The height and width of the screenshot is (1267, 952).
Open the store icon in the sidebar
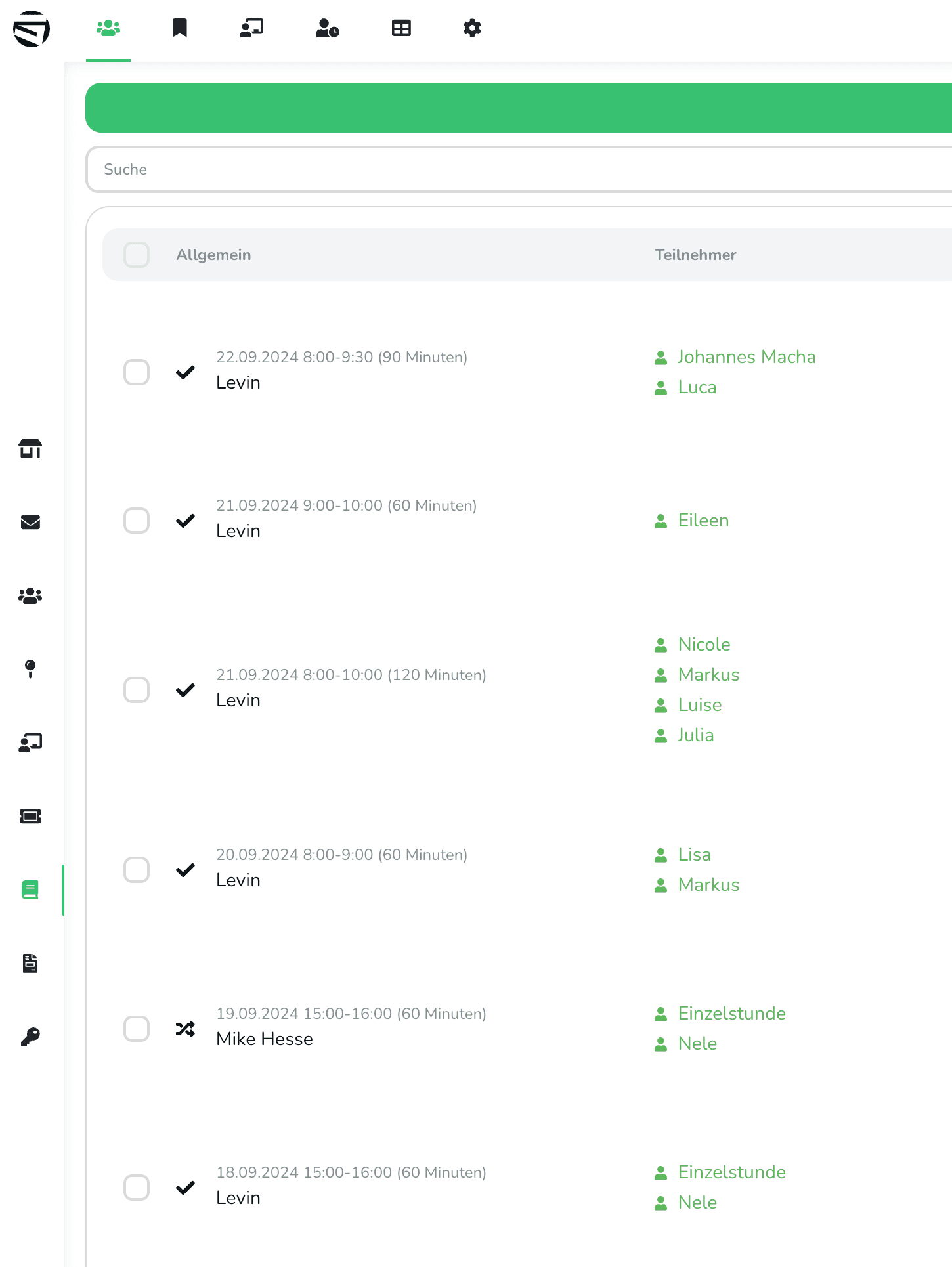(x=30, y=449)
